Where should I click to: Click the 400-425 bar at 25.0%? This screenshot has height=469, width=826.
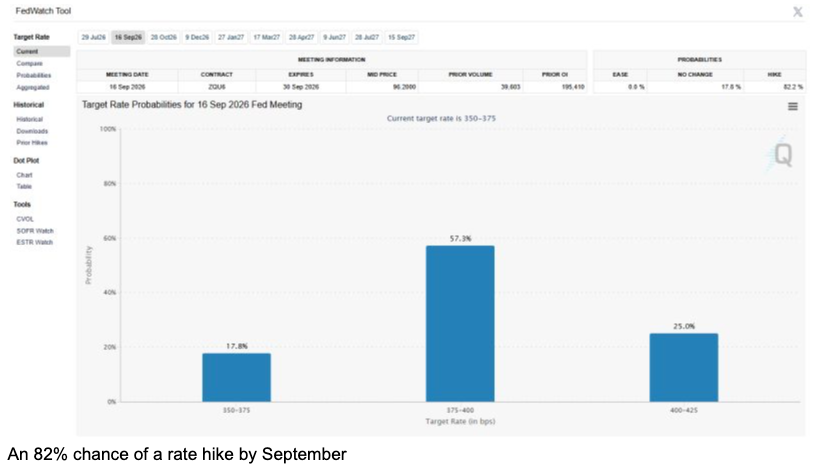(684, 367)
